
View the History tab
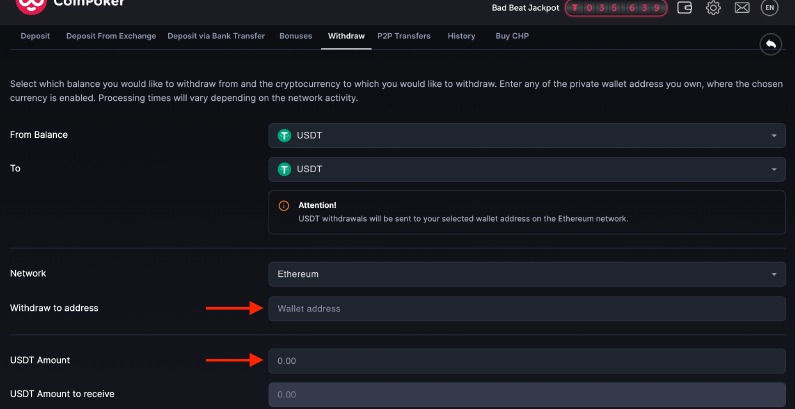(461, 36)
